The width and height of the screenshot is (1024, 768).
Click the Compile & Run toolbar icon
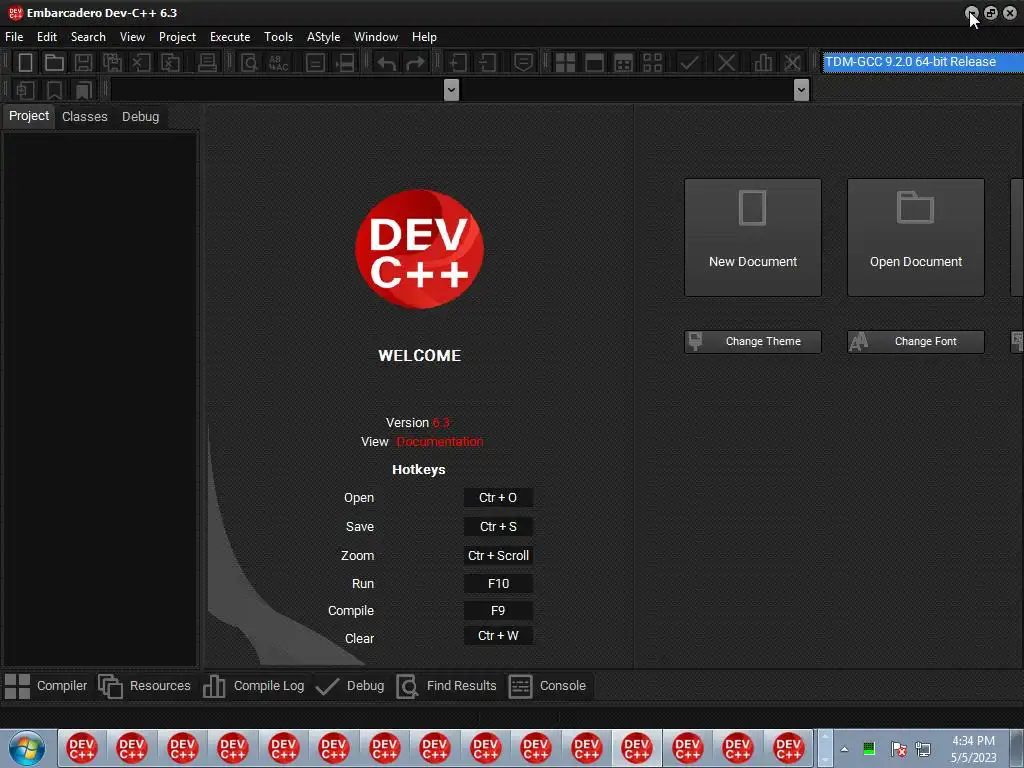pyautogui.click(x=624, y=63)
